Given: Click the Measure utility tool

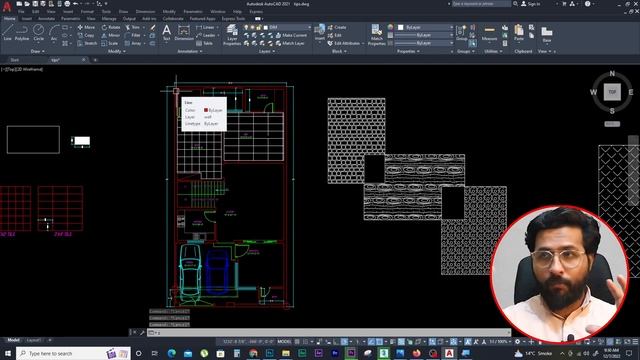Looking at the screenshot, I should (489, 33).
